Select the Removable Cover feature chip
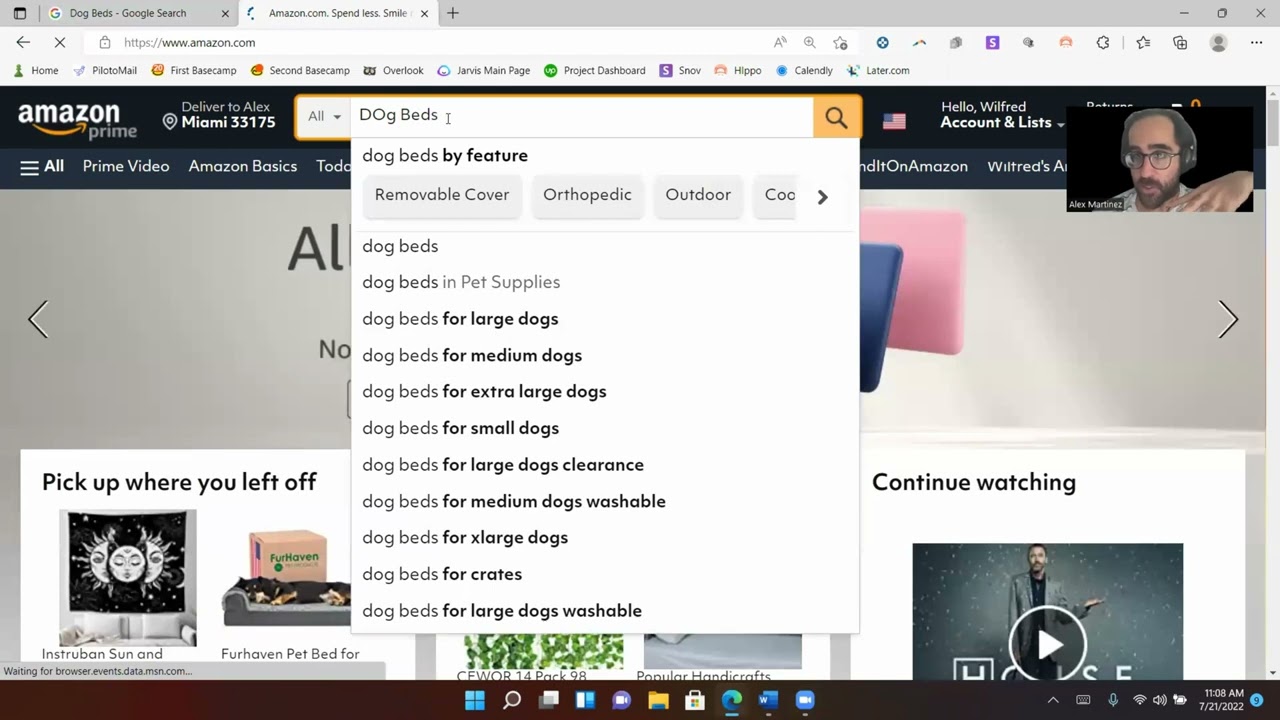 click(442, 195)
